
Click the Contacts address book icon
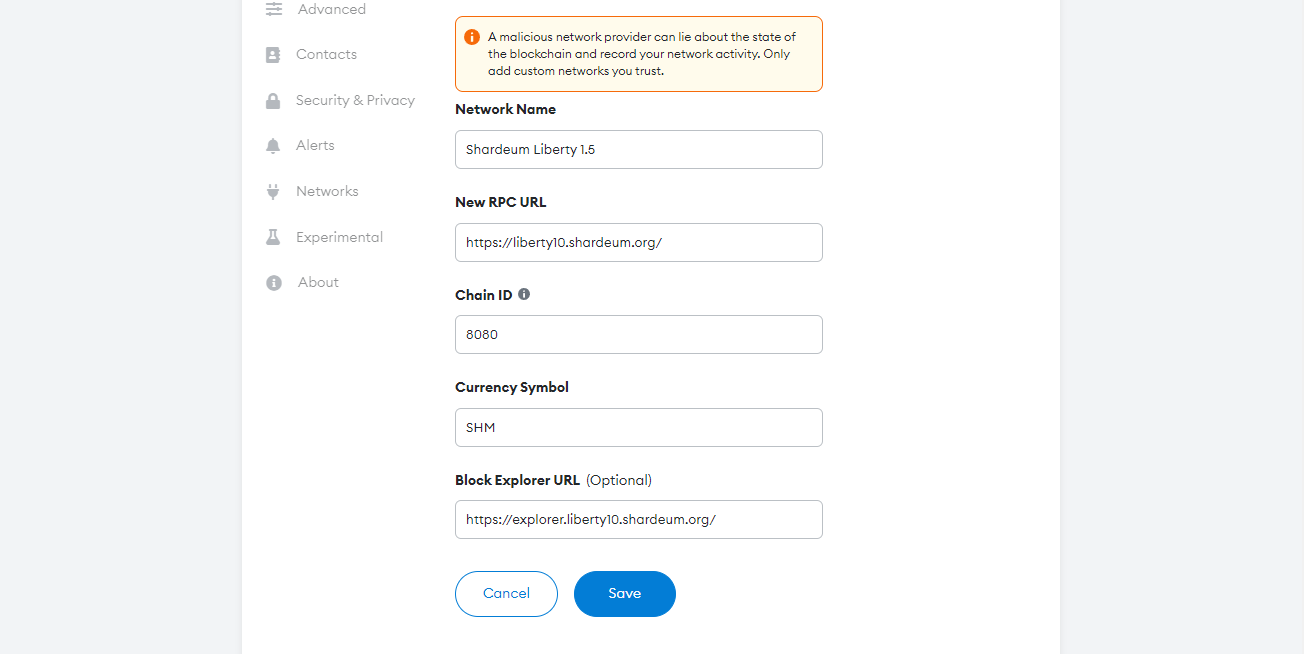coord(273,55)
